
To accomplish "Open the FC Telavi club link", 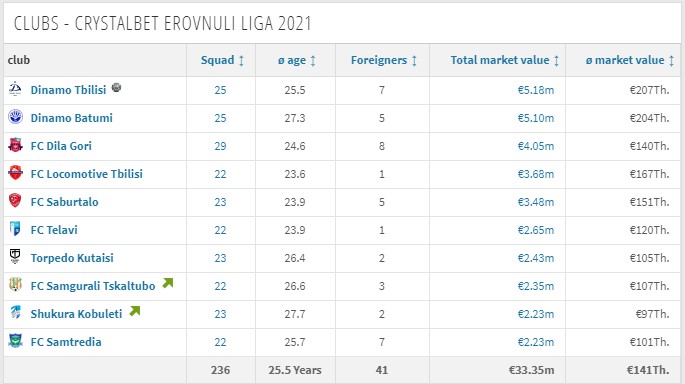I will [54, 230].
